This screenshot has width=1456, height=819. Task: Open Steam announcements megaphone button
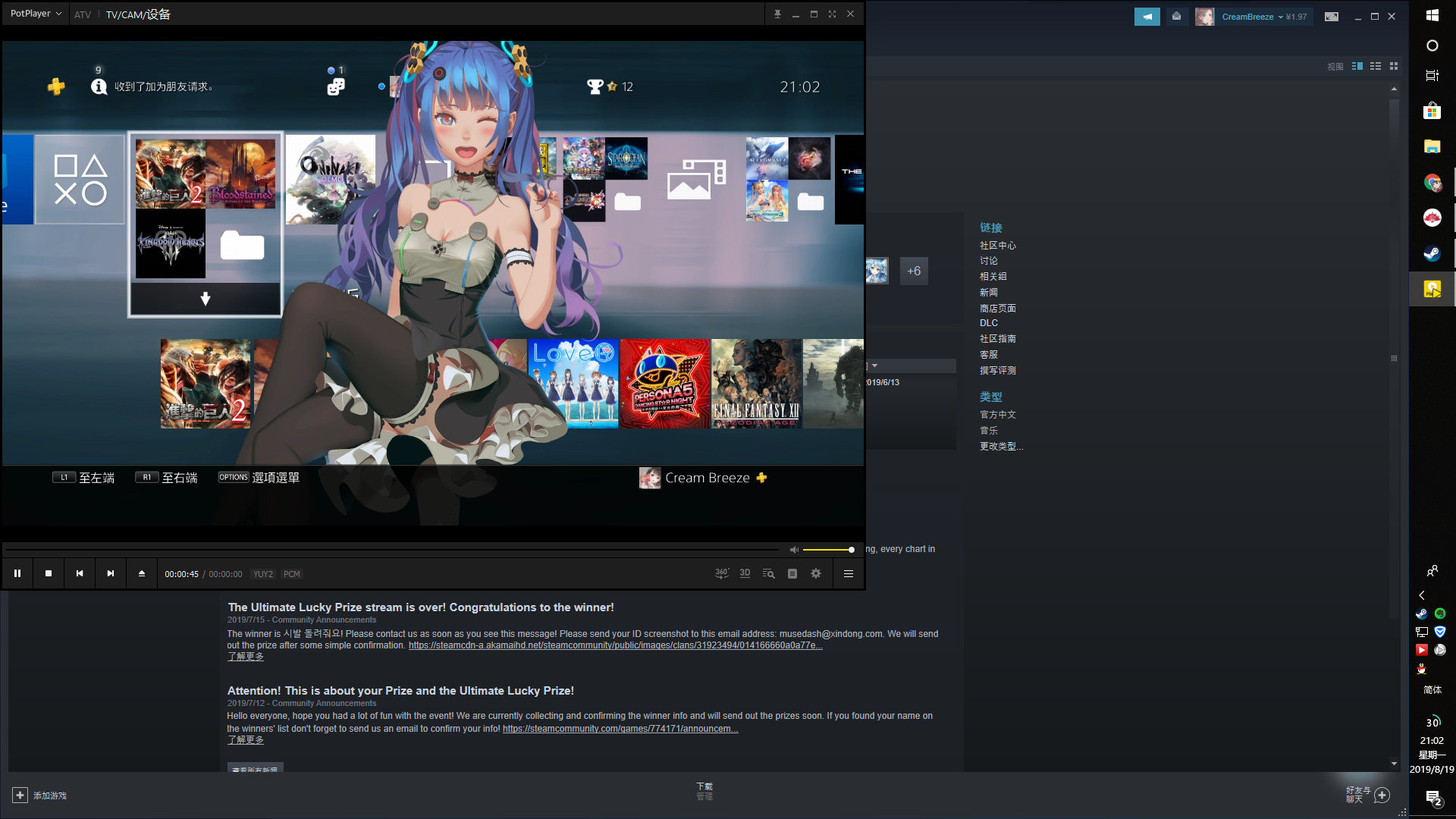(x=1147, y=17)
